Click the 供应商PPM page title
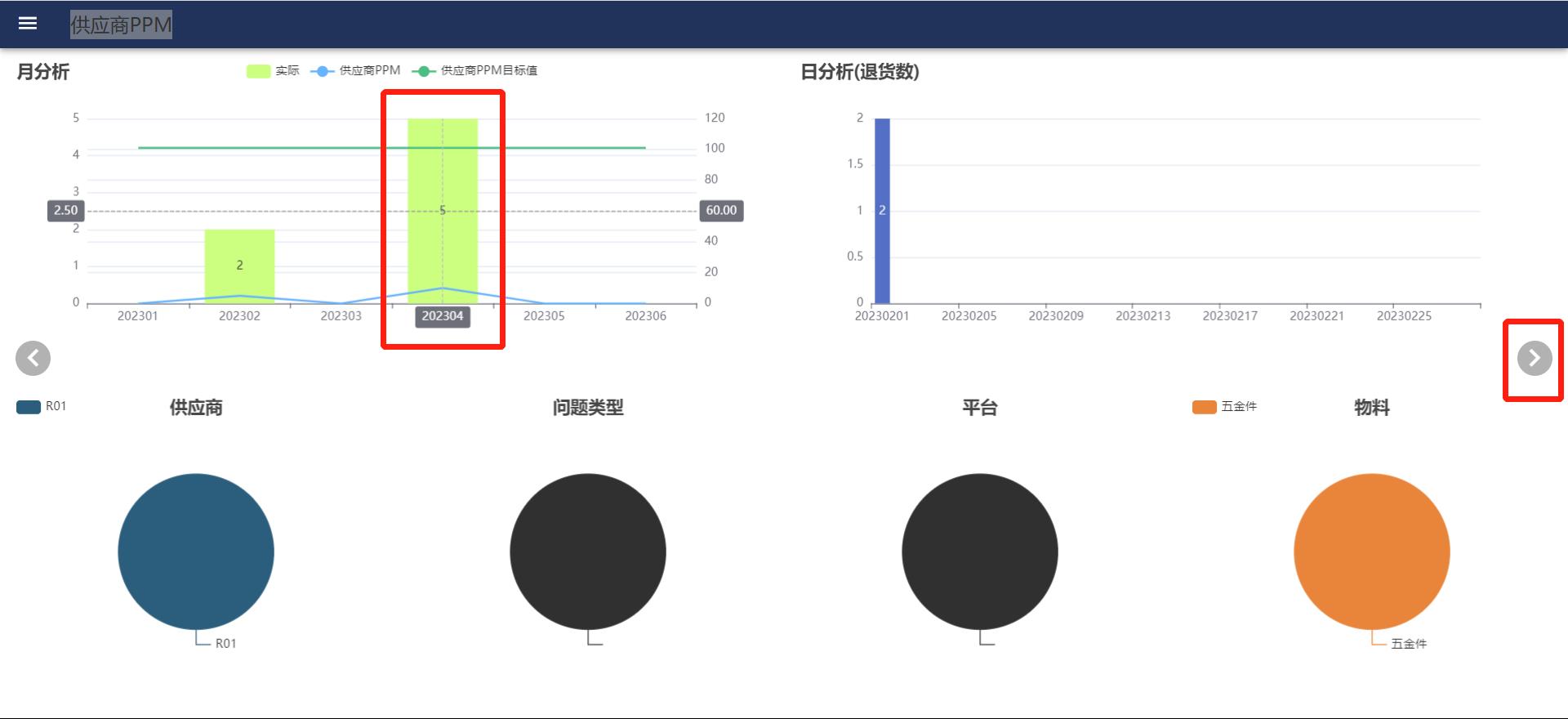The height and width of the screenshot is (719, 1568). [121, 25]
